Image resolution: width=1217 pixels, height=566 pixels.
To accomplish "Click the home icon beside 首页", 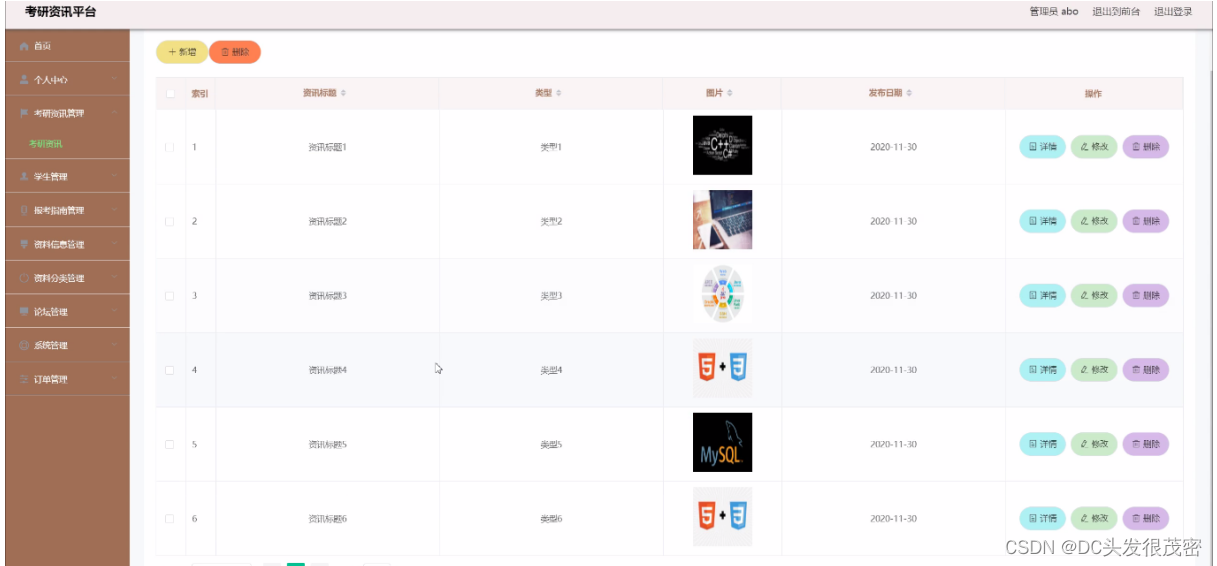I will click(24, 46).
